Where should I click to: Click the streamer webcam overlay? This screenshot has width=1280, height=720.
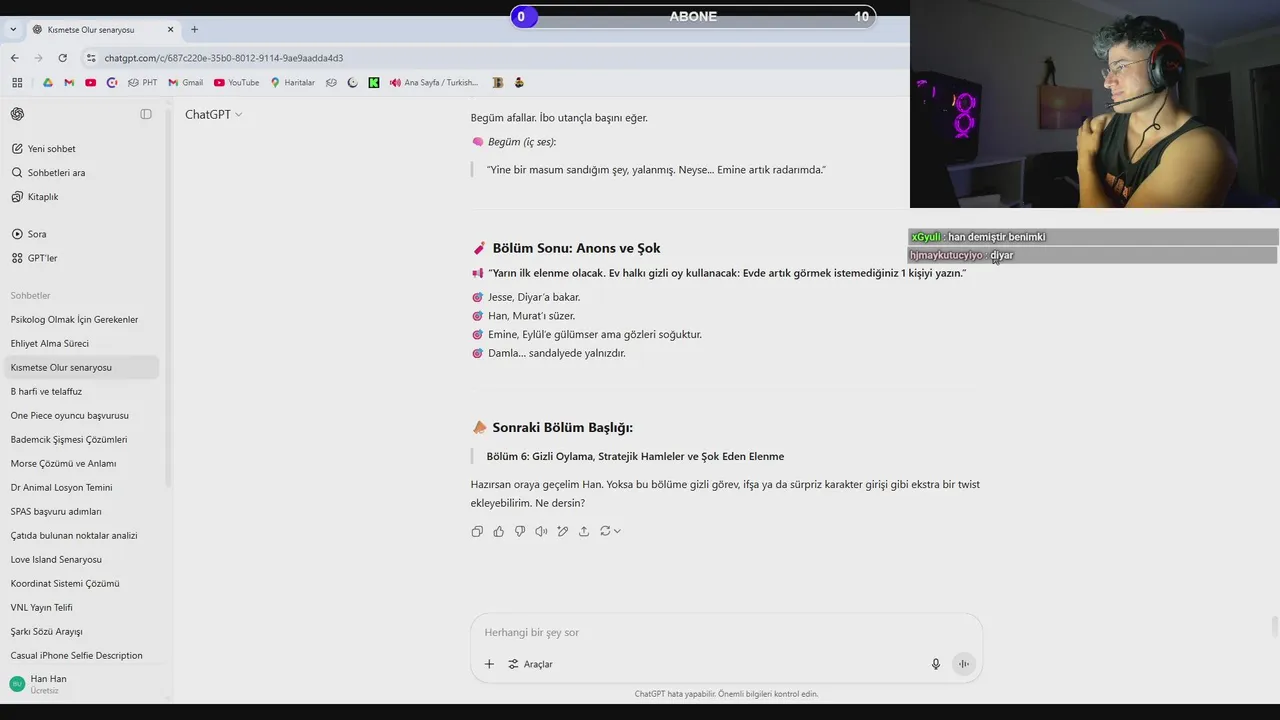[x=1095, y=104]
